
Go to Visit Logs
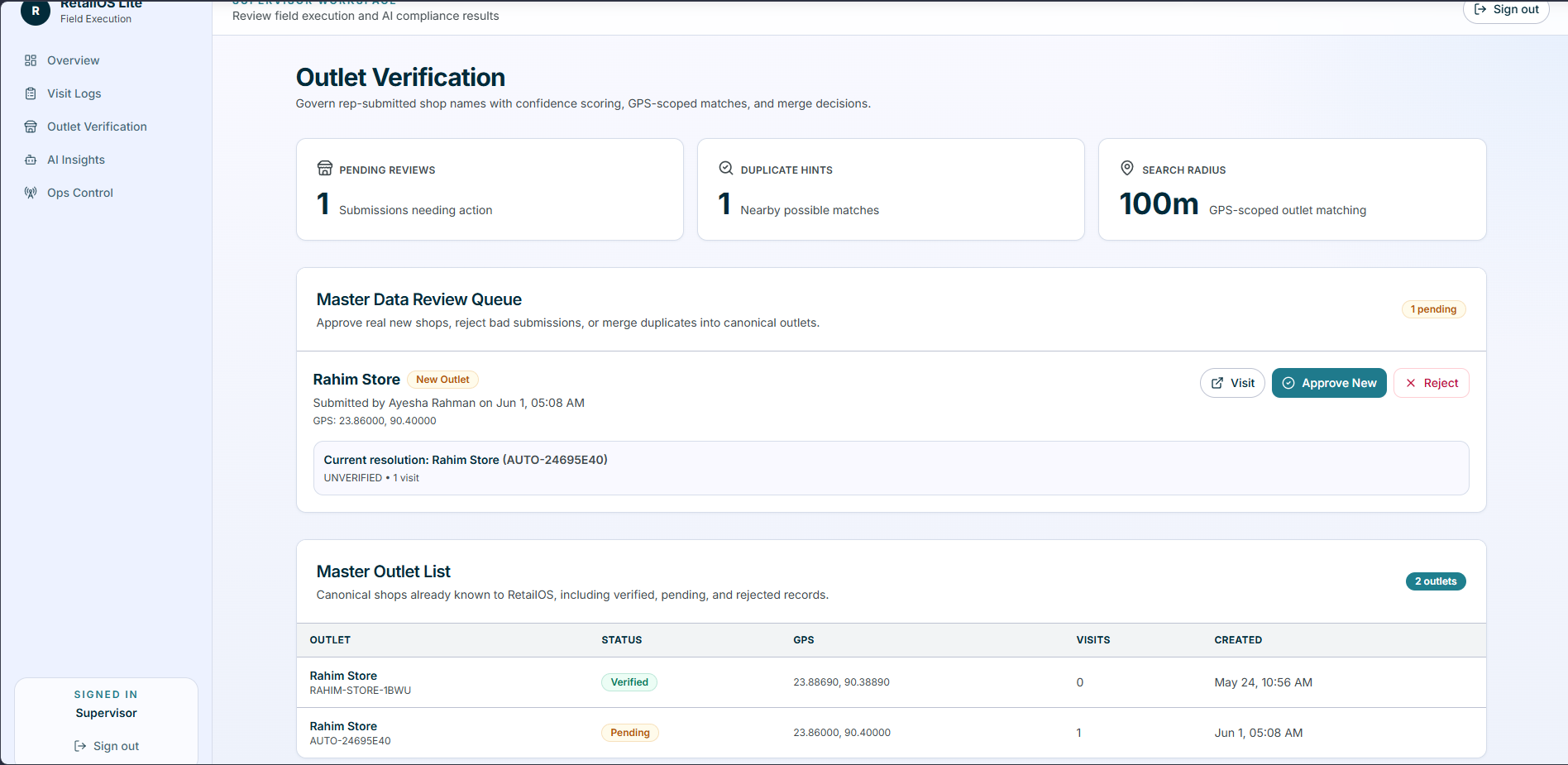click(x=106, y=93)
